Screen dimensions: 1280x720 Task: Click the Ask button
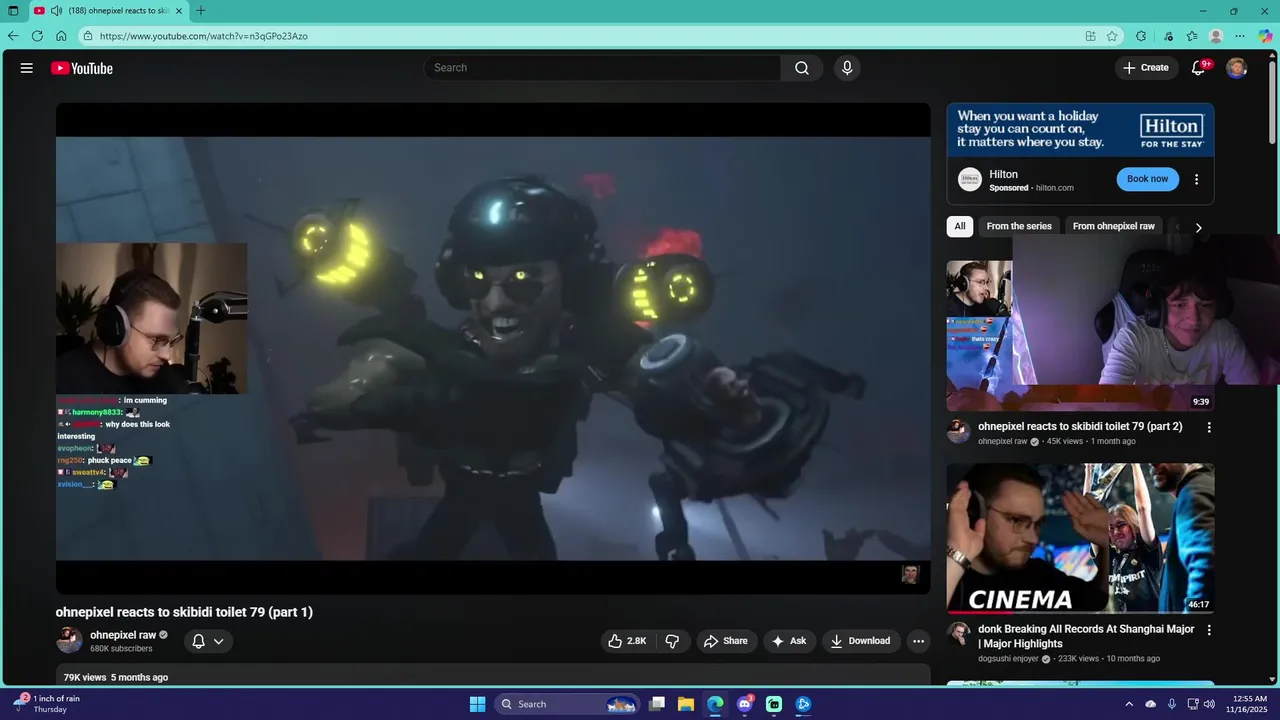(789, 641)
